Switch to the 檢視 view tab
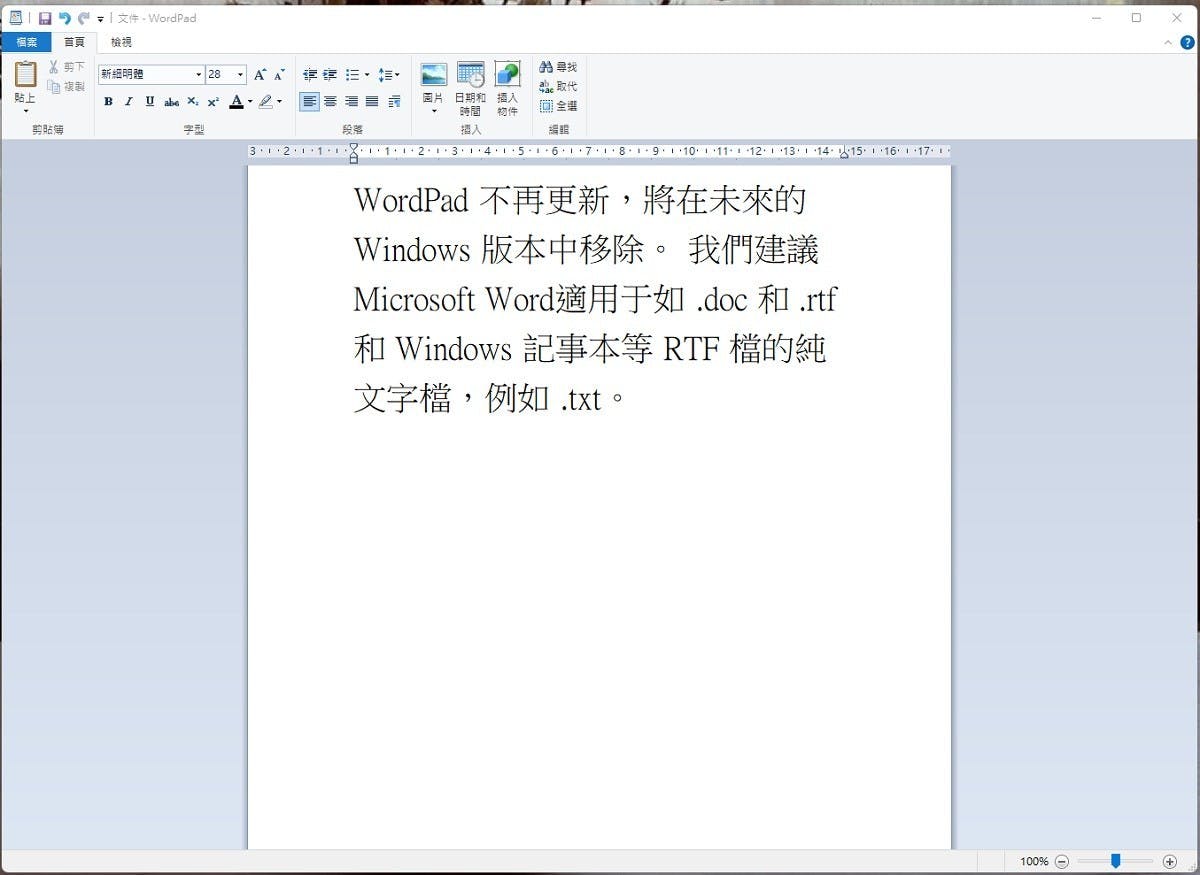1200x875 pixels. coord(121,42)
